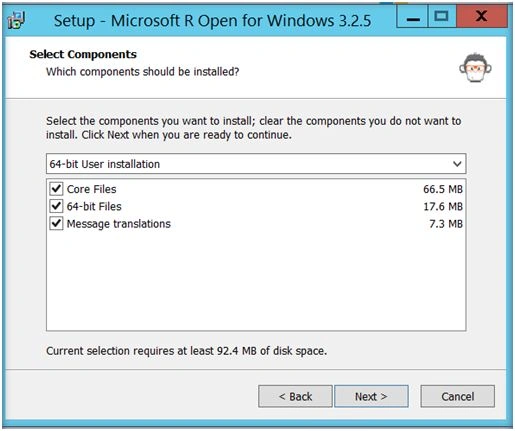Screen dimensions: 515x431
Task: Click the setup installer icon in title bar
Action: pos(16,20)
